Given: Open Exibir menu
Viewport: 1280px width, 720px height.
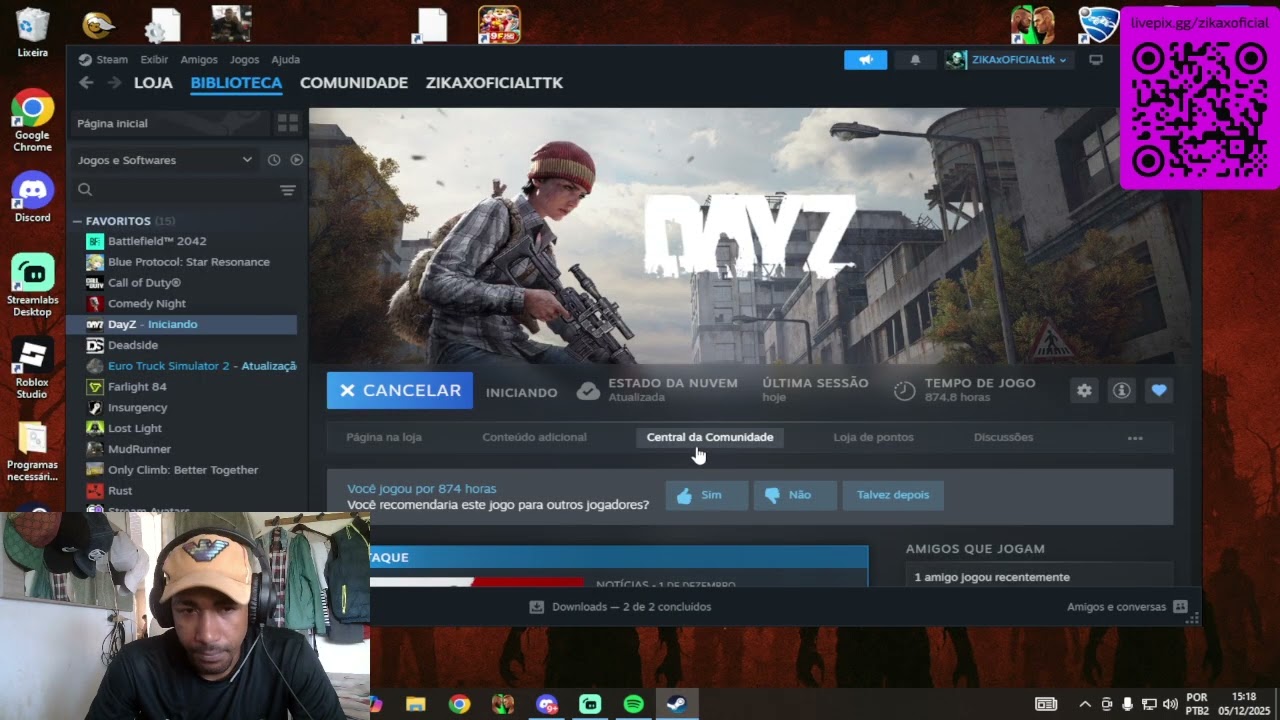Looking at the screenshot, I should [154, 60].
